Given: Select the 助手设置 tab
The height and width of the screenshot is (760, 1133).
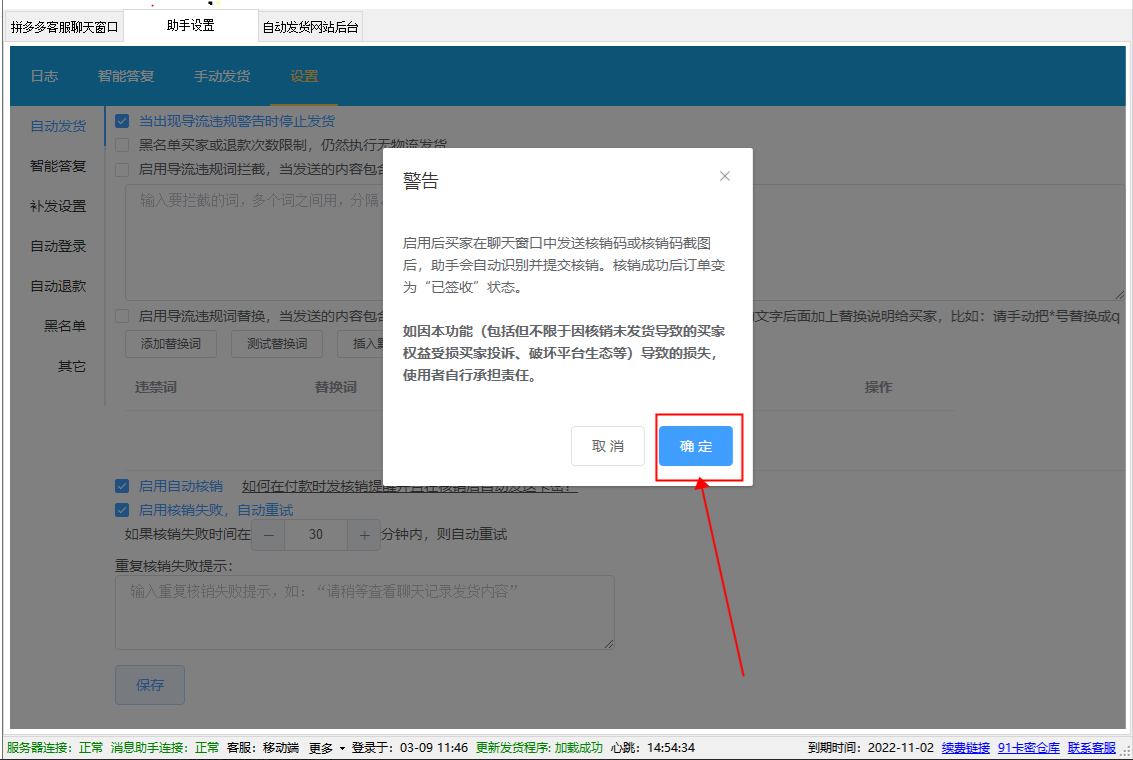Looking at the screenshot, I should click(x=191, y=25).
